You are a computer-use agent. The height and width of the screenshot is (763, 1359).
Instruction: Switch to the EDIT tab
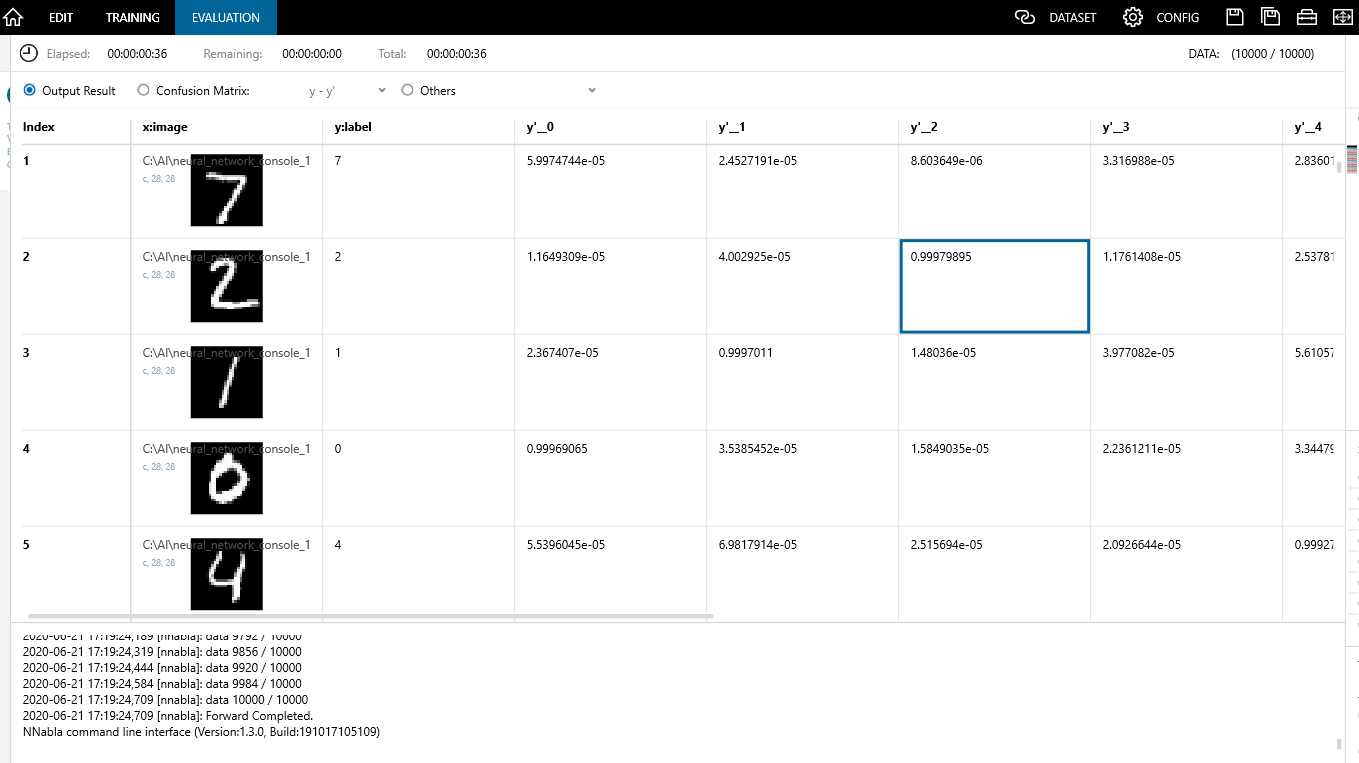(61, 17)
